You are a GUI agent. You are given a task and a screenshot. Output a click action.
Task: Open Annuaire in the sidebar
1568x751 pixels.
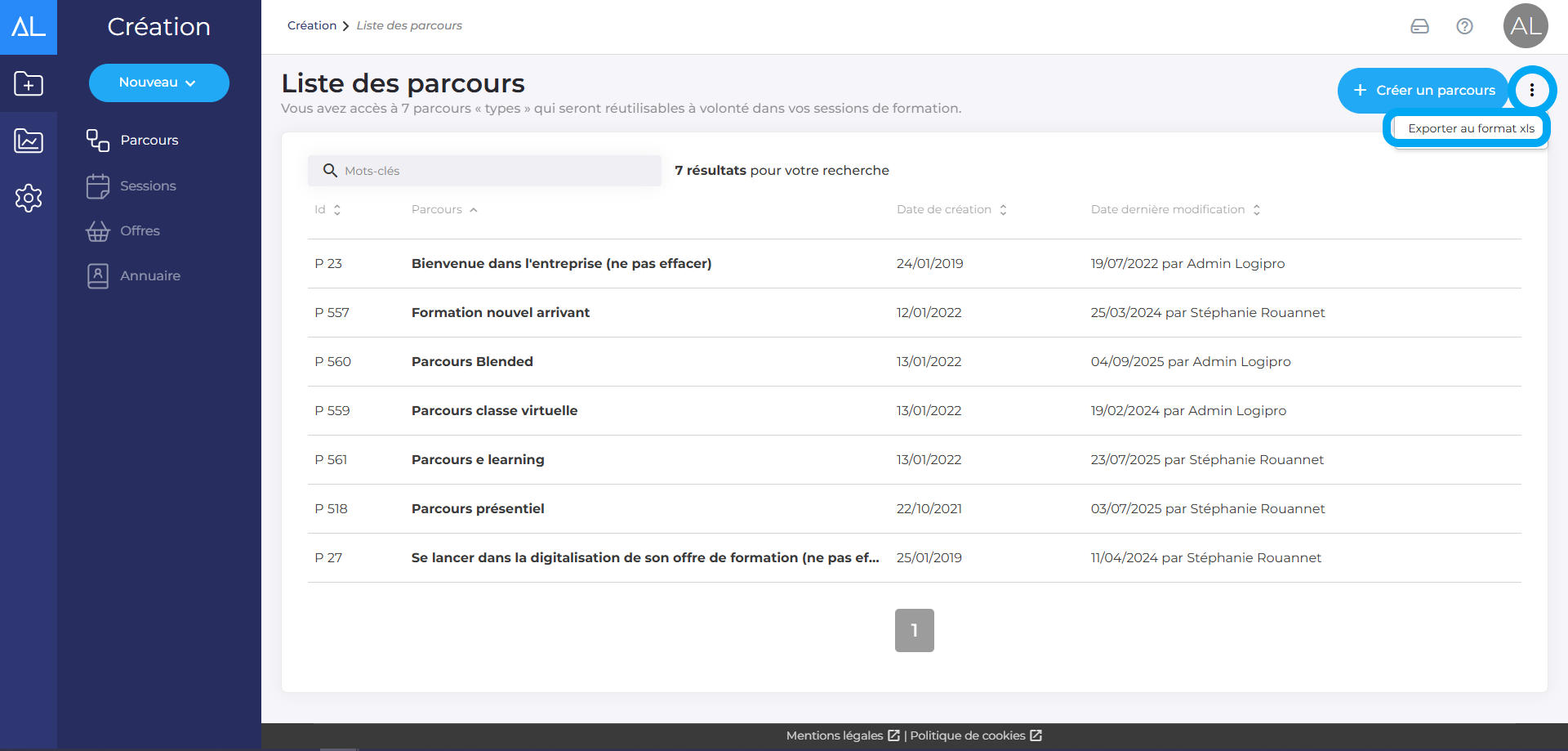[x=149, y=276]
